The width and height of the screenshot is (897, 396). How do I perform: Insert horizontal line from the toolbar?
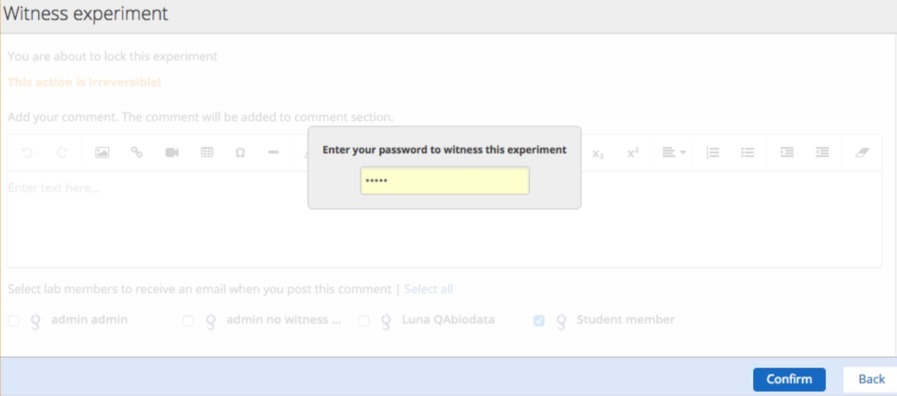click(273, 153)
